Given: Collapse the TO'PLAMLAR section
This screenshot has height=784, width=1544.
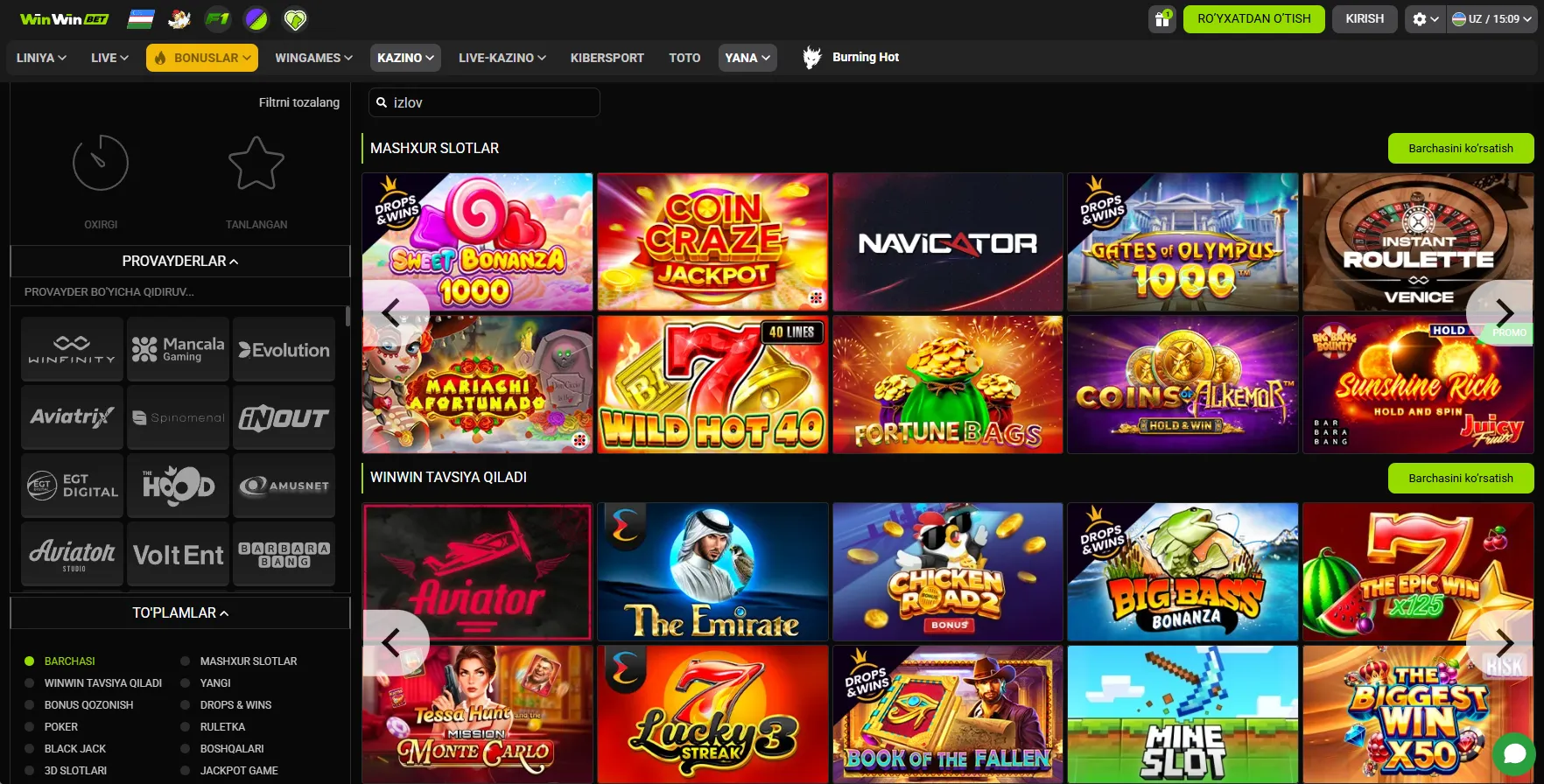Looking at the screenshot, I should [179, 612].
